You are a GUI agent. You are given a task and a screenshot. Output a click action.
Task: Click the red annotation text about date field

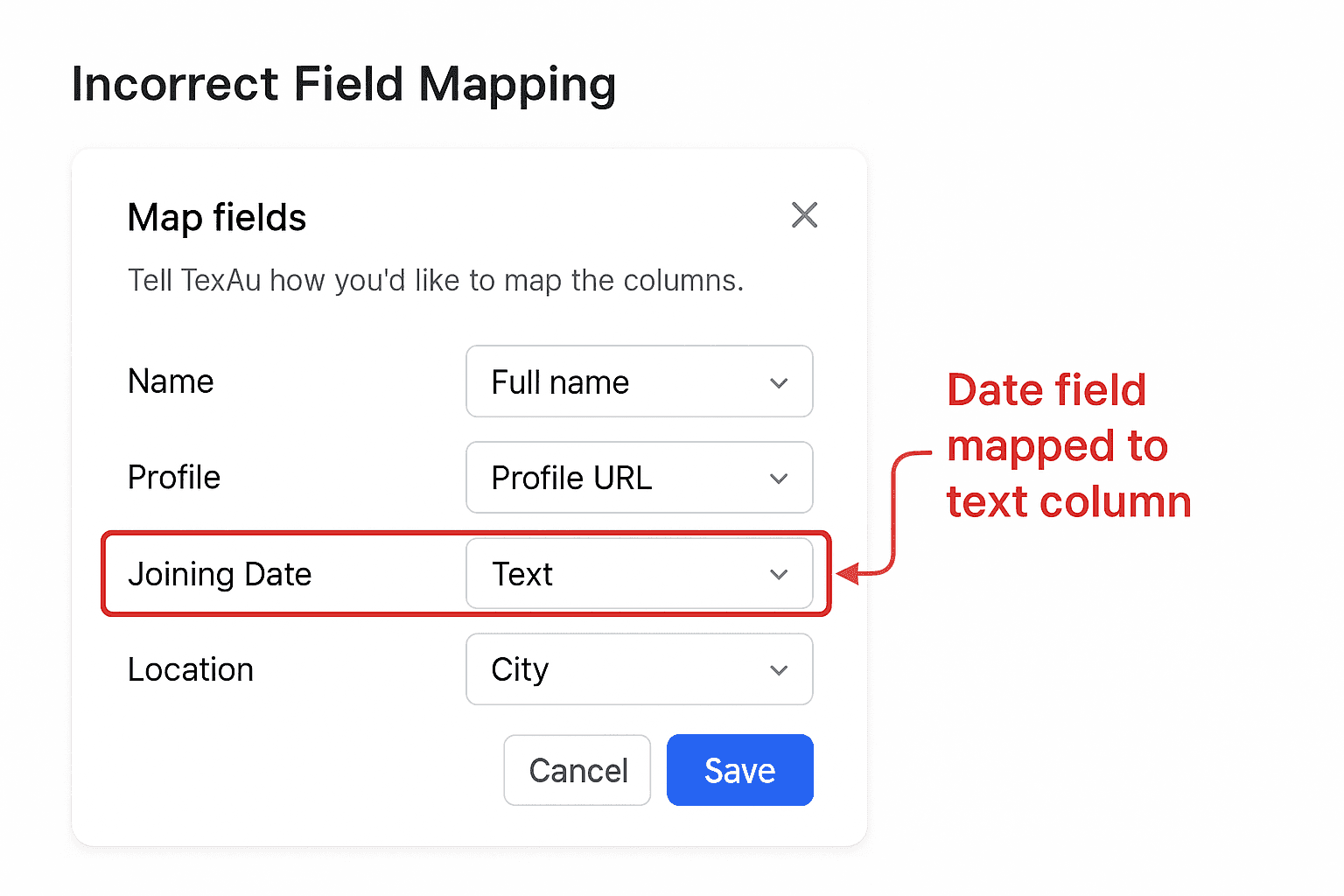[x=1067, y=446]
